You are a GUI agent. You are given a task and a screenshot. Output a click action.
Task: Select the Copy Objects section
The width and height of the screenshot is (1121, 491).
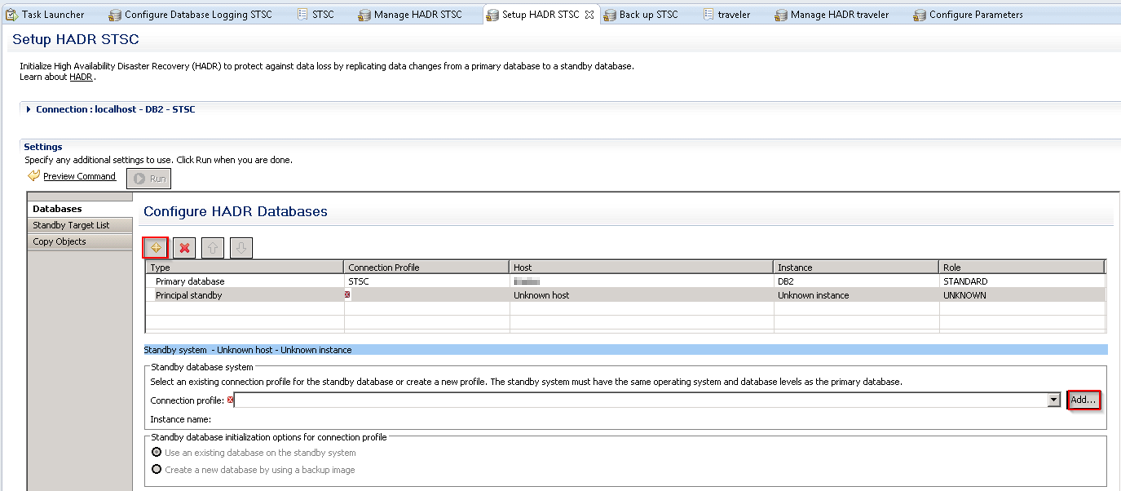59,241
